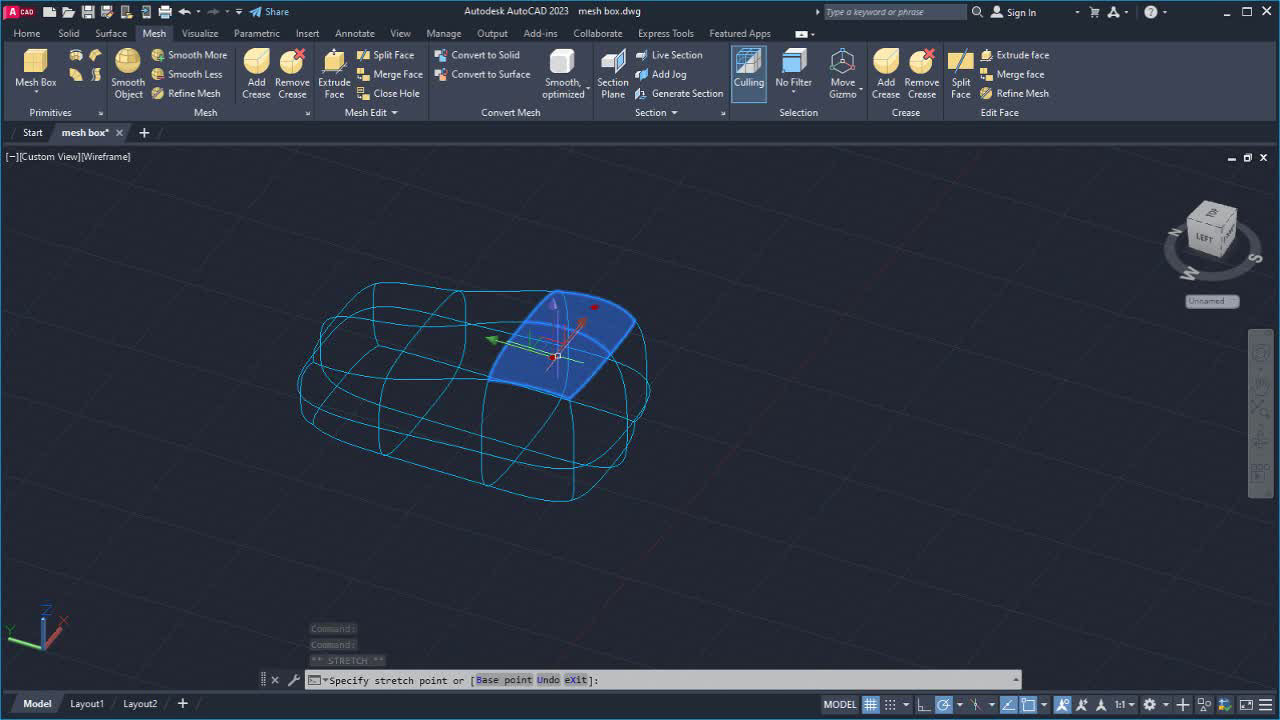This screenshot has height=720, width=1280.
Task: Select the Mesh Box primitive tool
Action: click(x=34, y=70)
